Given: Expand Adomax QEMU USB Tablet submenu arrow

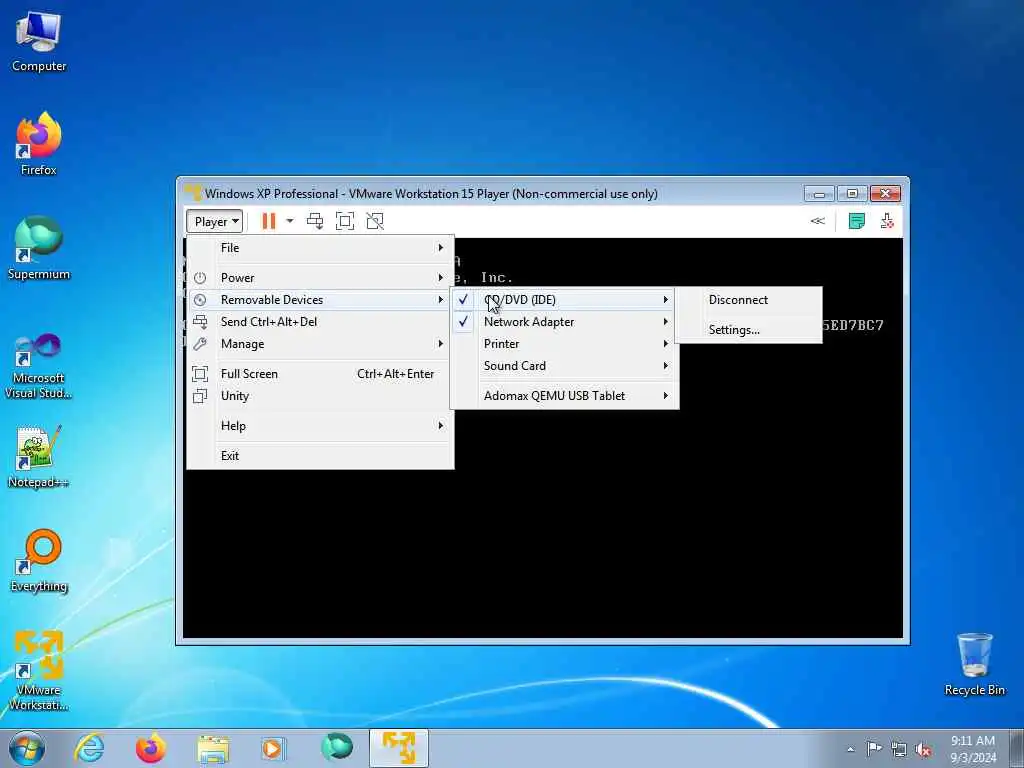Looking at the screenshot, I should coord(665,396).
